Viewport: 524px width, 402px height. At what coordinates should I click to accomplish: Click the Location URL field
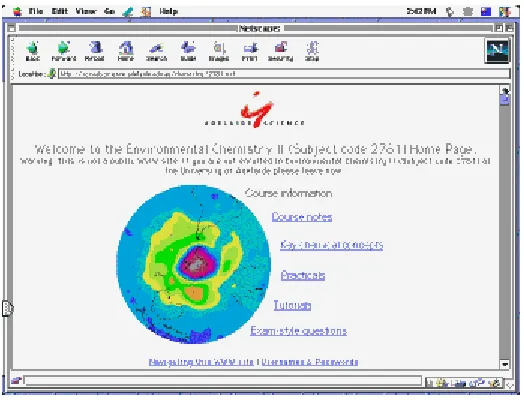(284, 74)
